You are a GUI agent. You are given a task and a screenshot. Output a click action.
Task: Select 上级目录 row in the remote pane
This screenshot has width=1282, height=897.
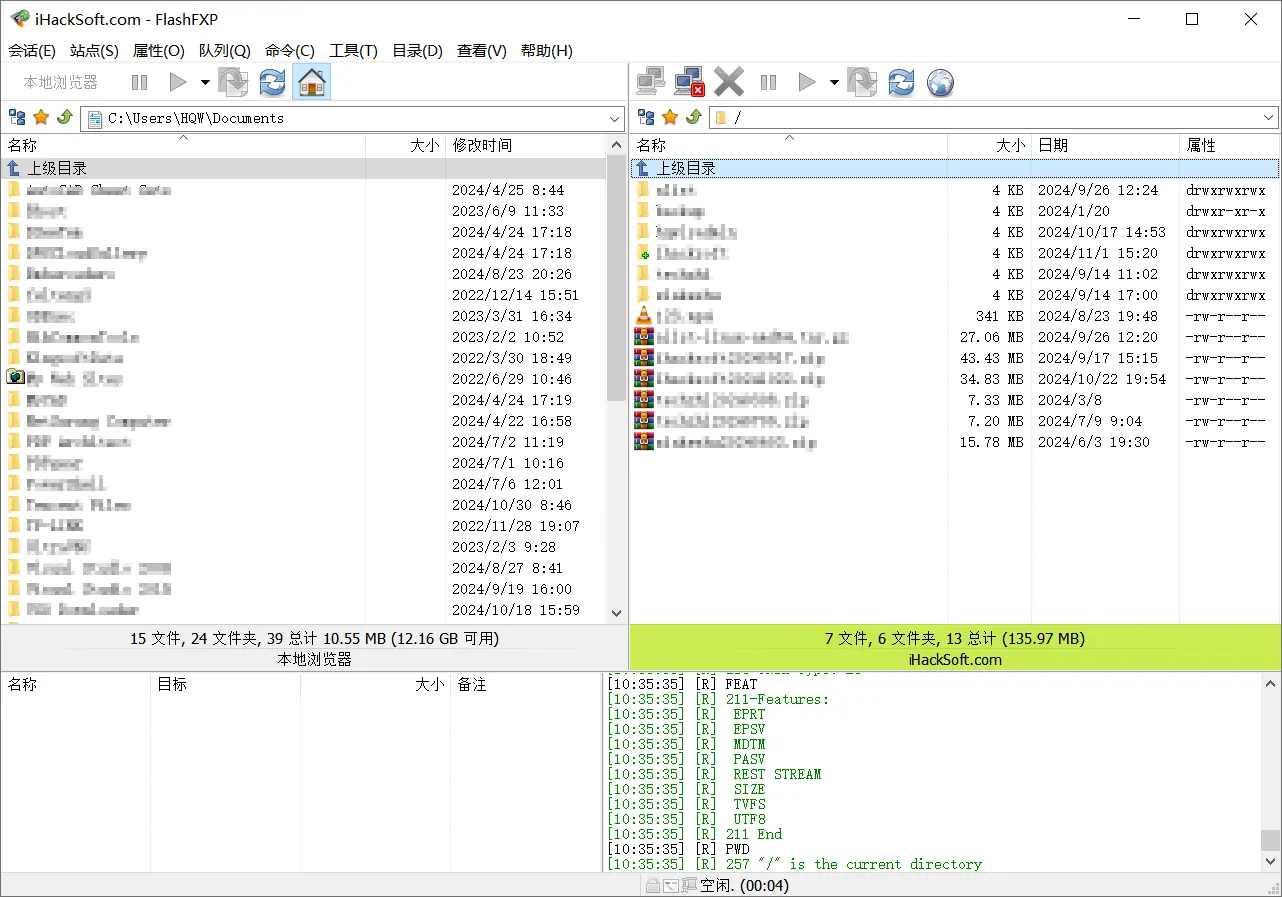tap(955, 168)
